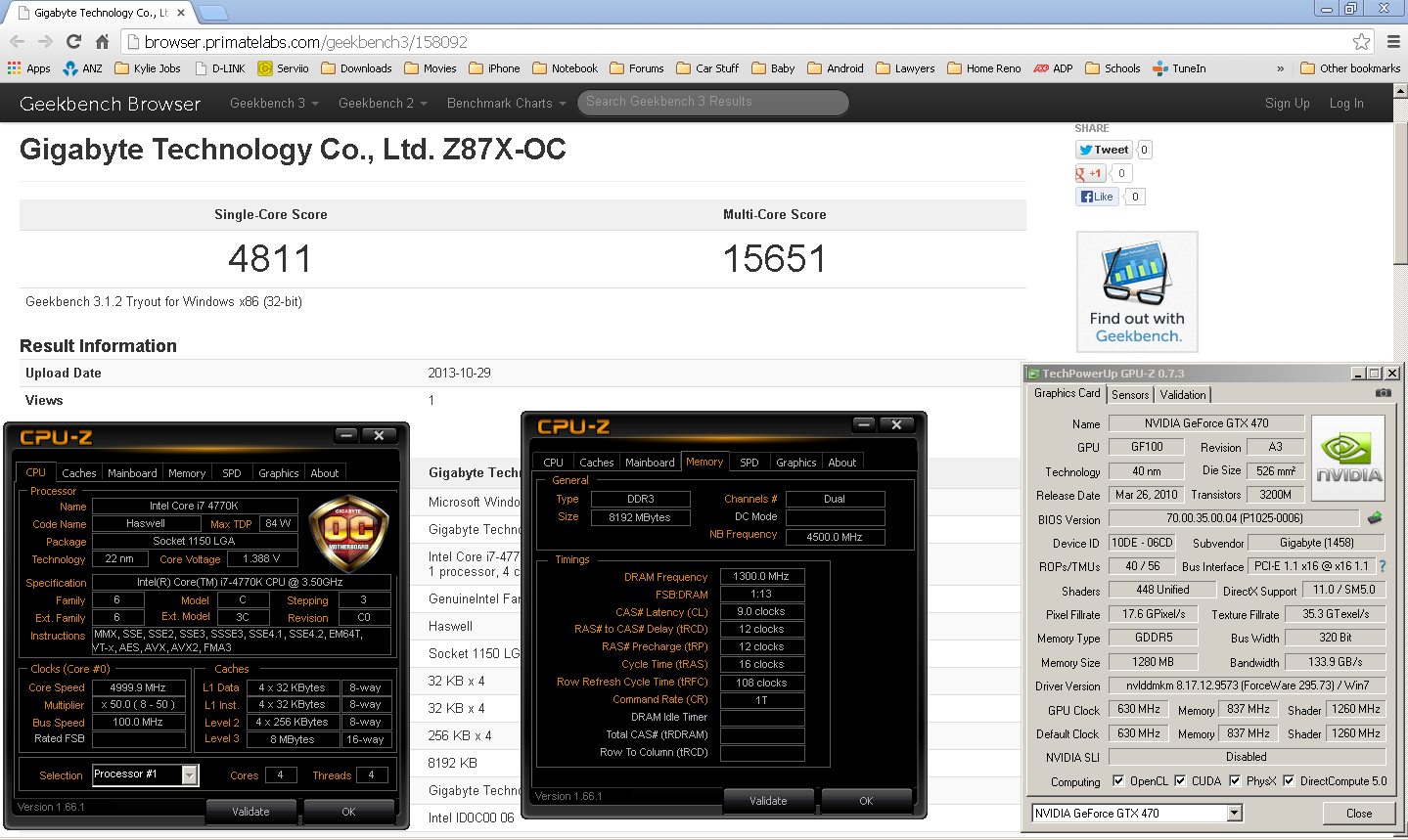1408x840 pixels.
Task: Open the browser home page icon
Action: [x=102, y=41]
